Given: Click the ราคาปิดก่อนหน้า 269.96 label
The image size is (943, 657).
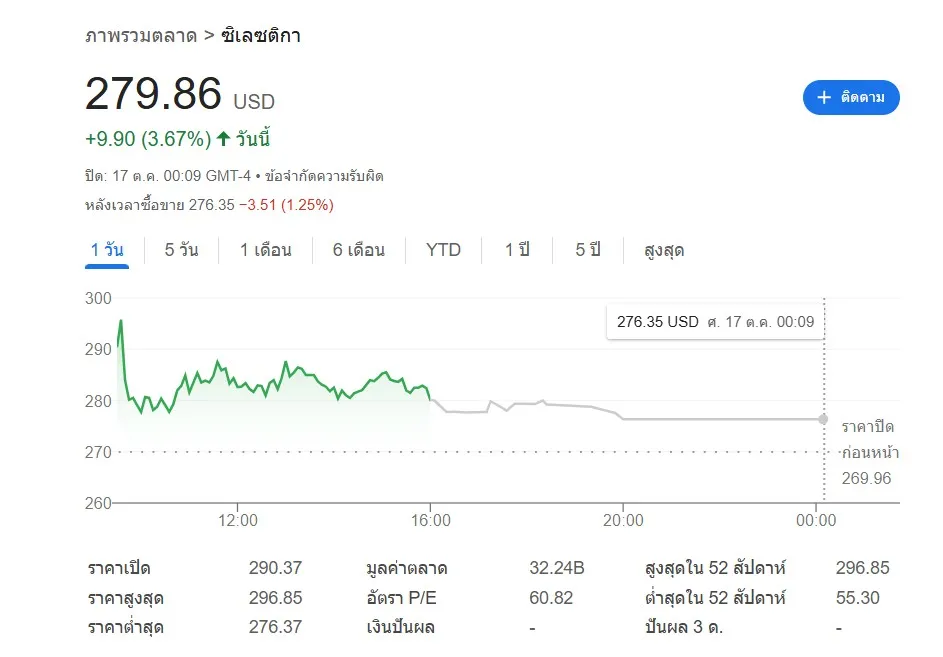Looking at the screenshot, I should click(x=867, y=452).
